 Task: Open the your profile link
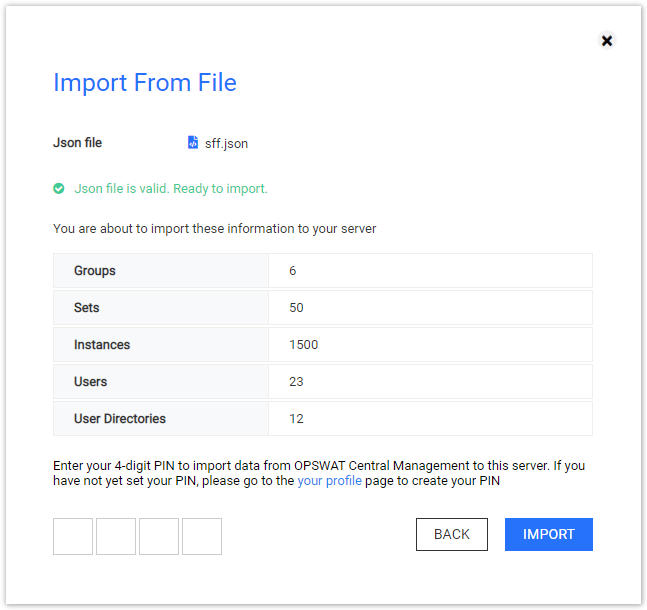(329, 481)
